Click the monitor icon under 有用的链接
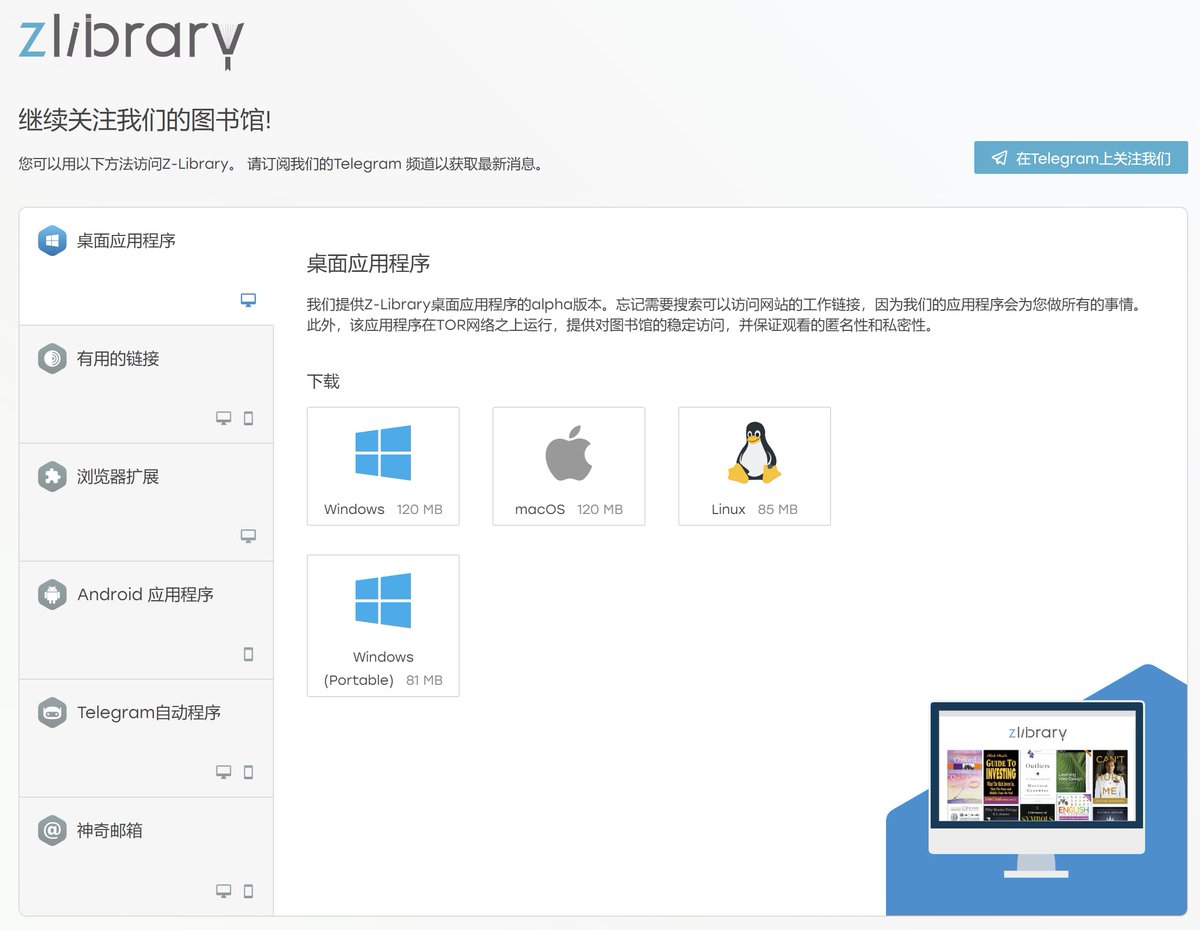 tap(224, 418)
